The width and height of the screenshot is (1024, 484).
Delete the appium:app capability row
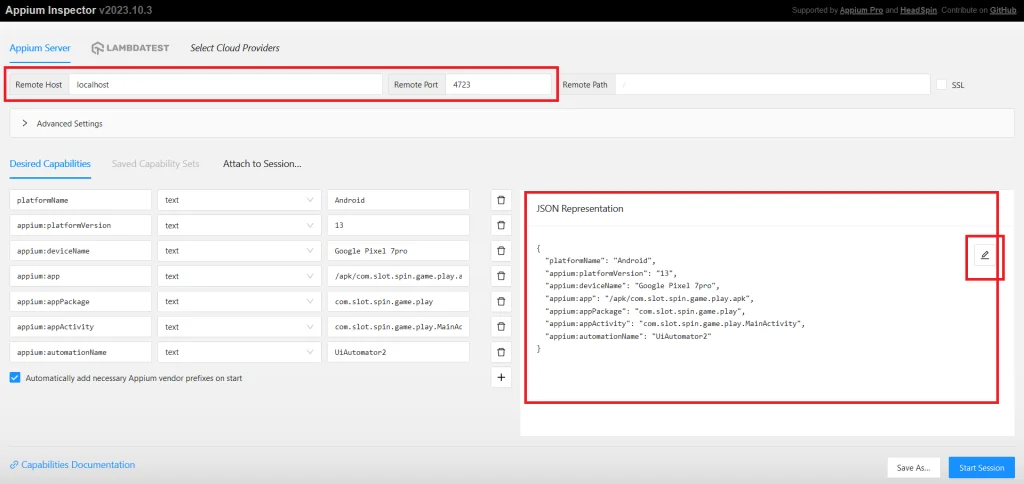501,276
